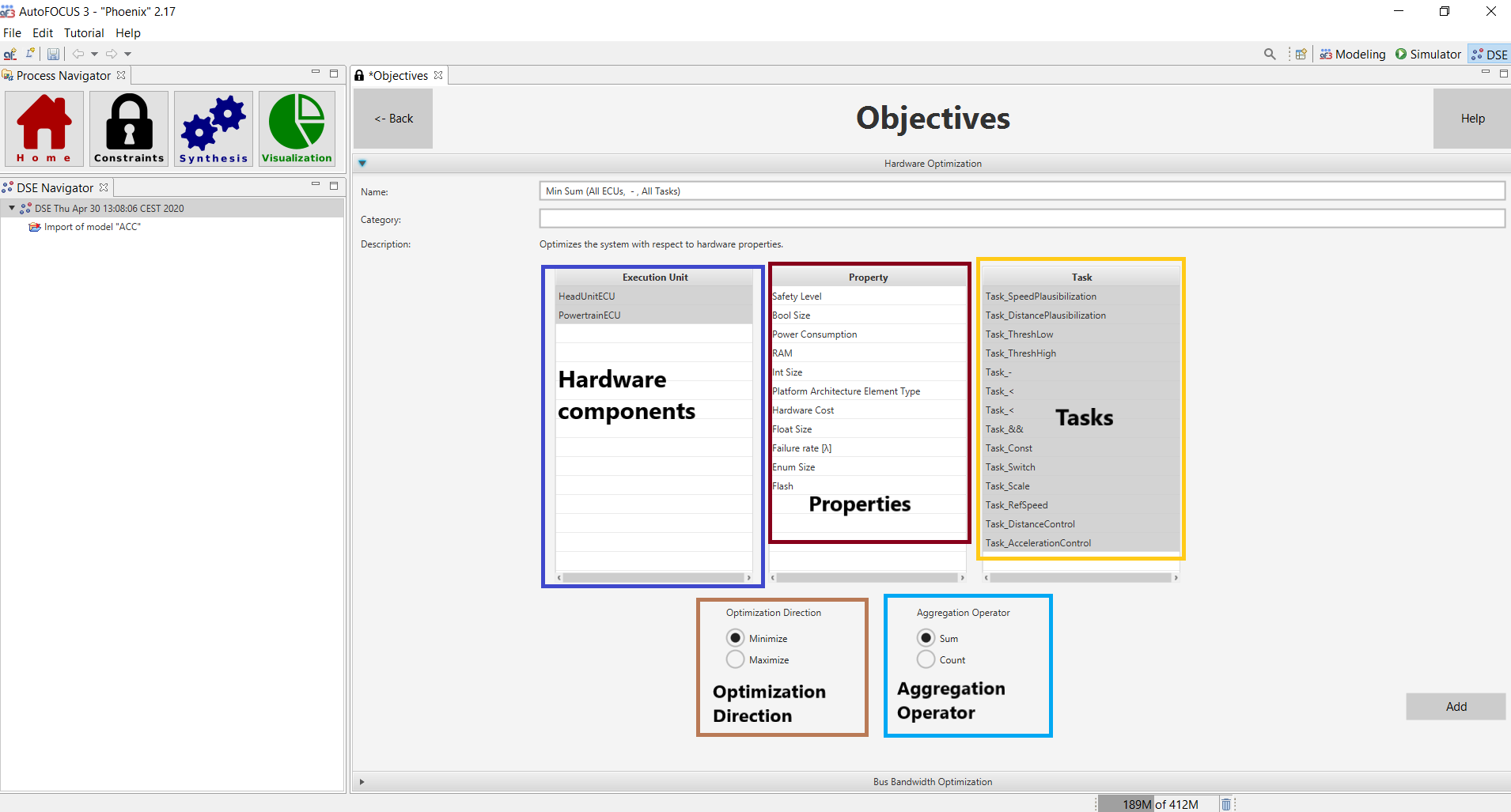Select the Safety Level property
Image resolution: width=1511 pixels, height=812 pixels.
(868, 296)
